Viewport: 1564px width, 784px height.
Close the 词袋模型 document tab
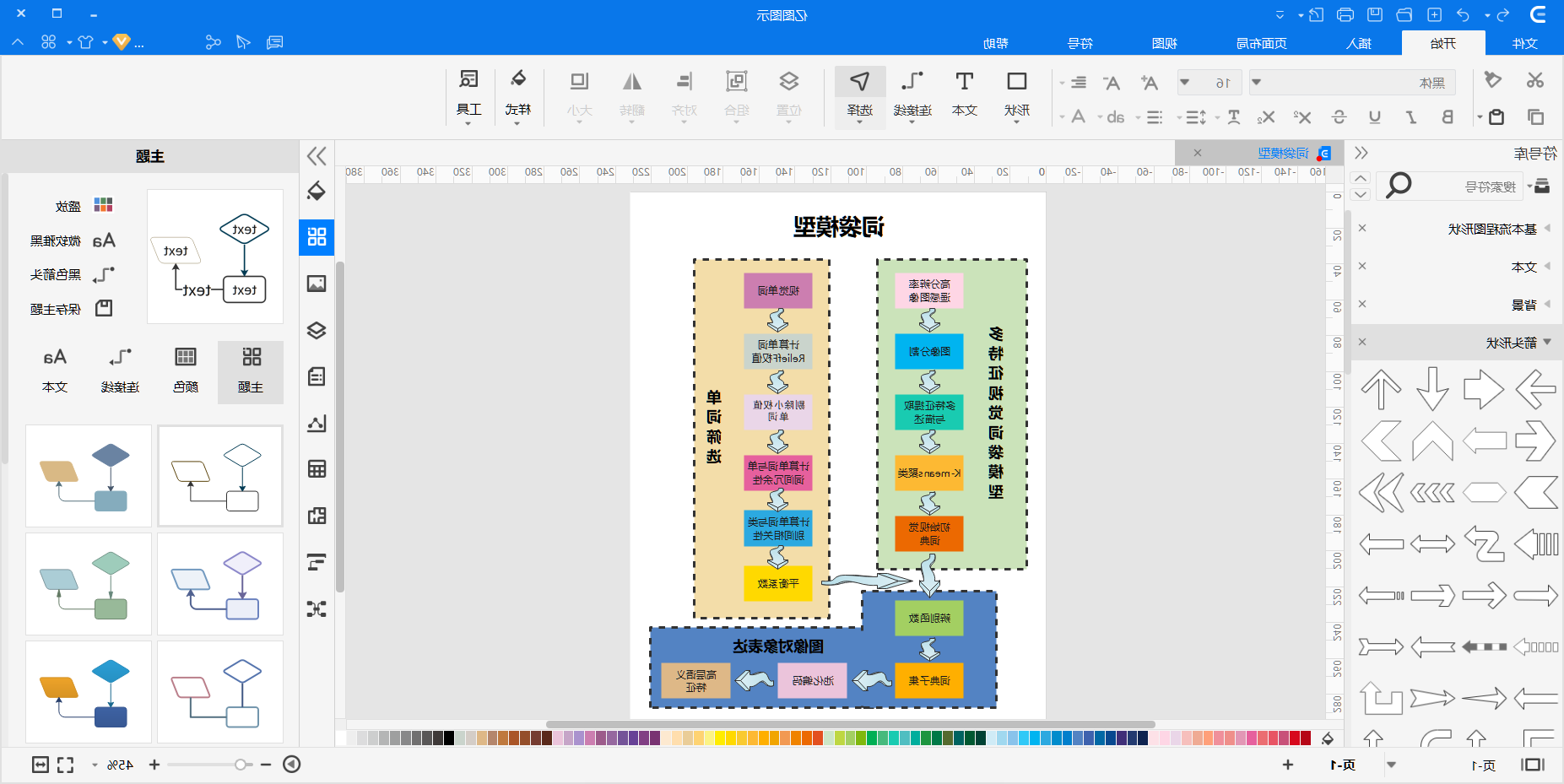click(1197, 153)
